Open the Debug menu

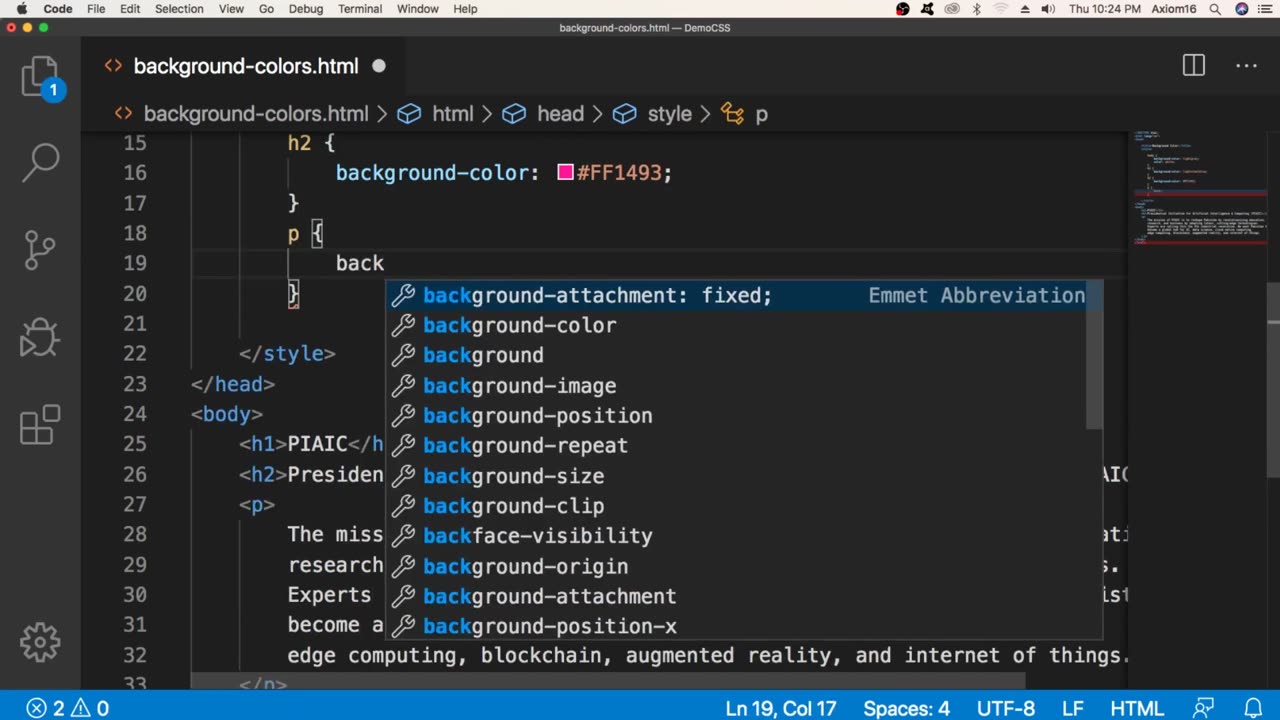pyautogui.click(x=306, y=9)
